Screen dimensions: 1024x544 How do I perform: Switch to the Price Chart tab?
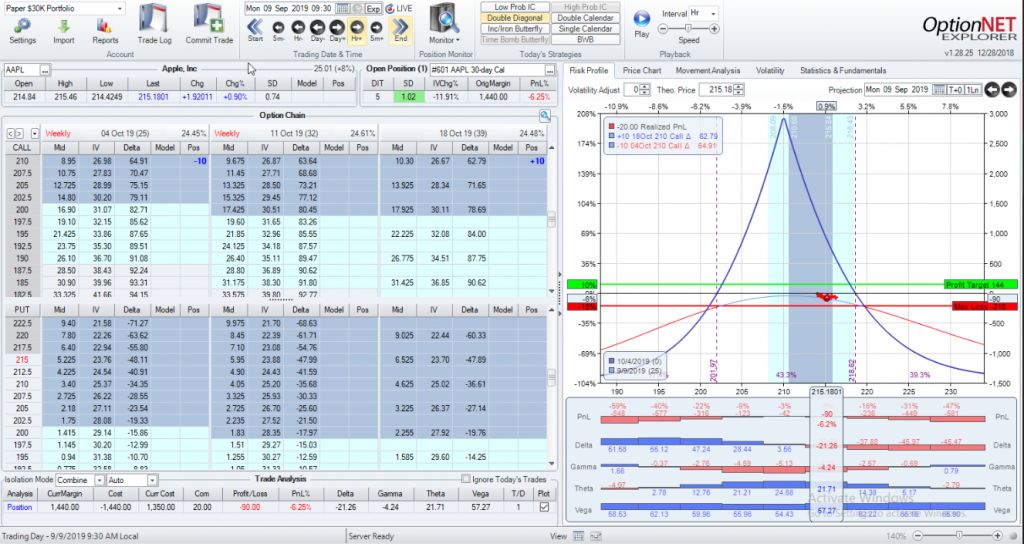pos(641,71)
